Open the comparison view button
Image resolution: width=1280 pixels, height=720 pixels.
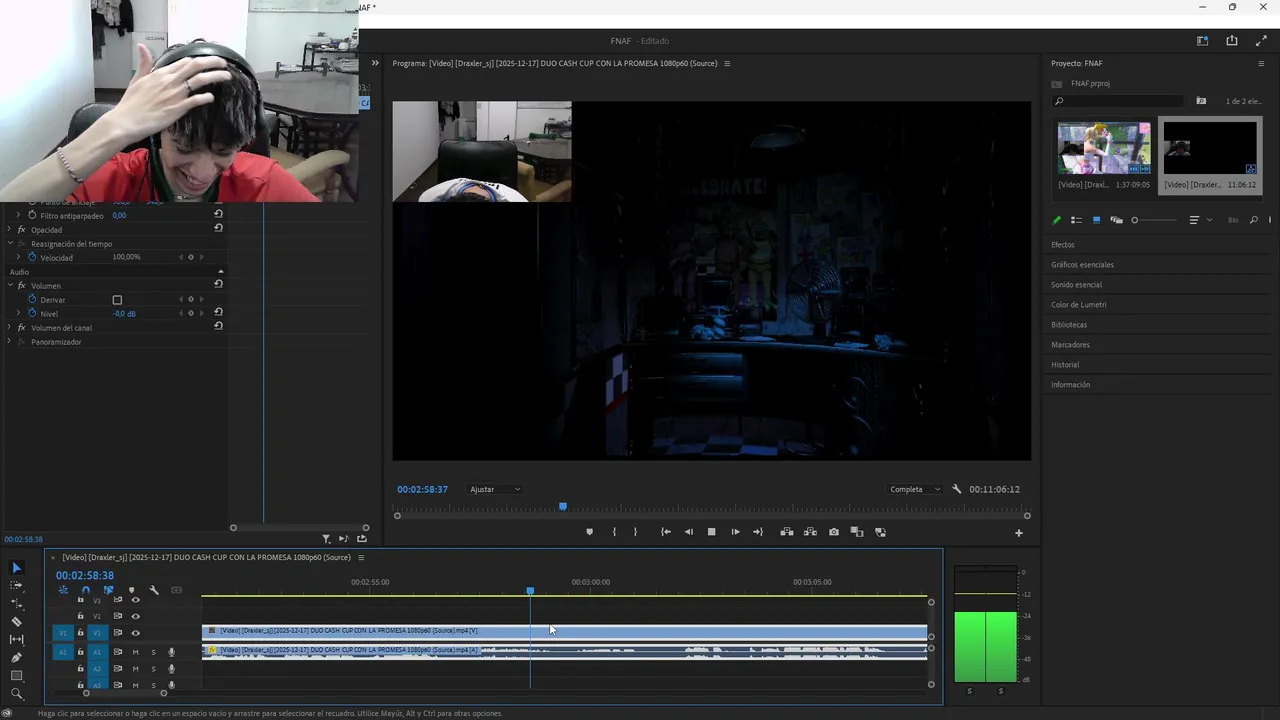857,532
